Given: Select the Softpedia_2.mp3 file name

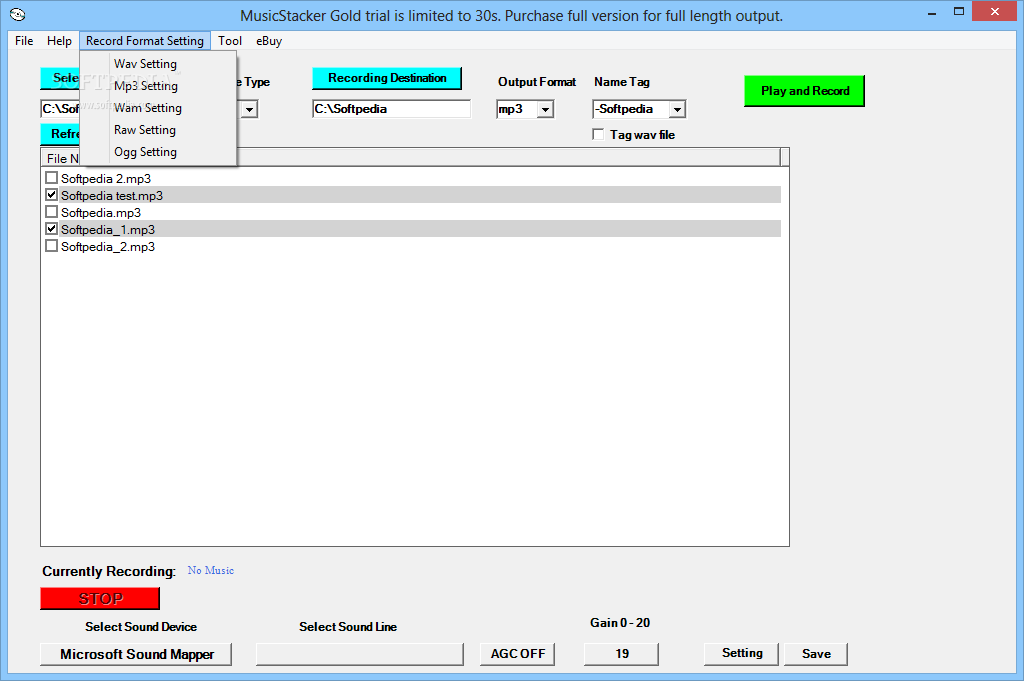Looking at the screenshot, I should tap(108, 246).
